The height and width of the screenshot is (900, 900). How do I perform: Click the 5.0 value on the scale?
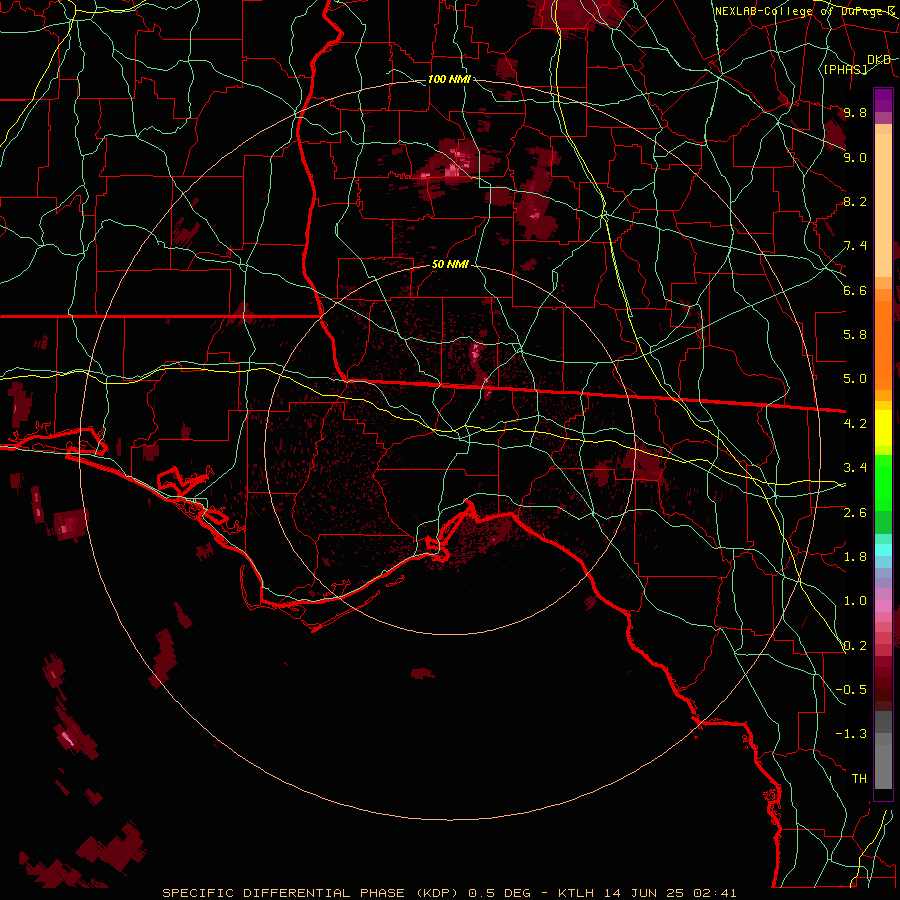click(x=855, y=379)
